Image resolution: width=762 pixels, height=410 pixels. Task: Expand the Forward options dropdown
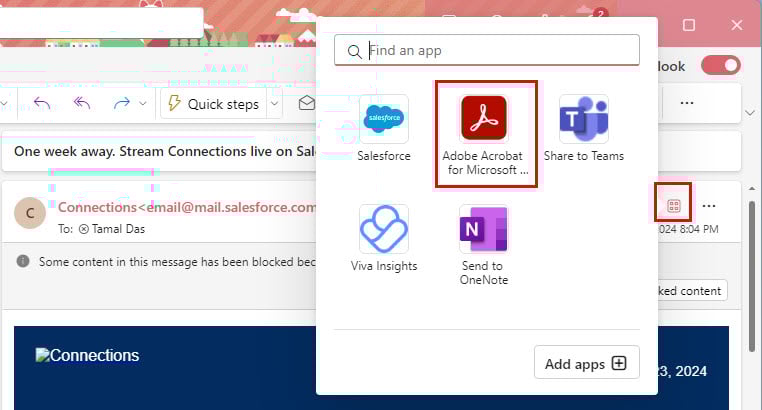click(143, 103)
